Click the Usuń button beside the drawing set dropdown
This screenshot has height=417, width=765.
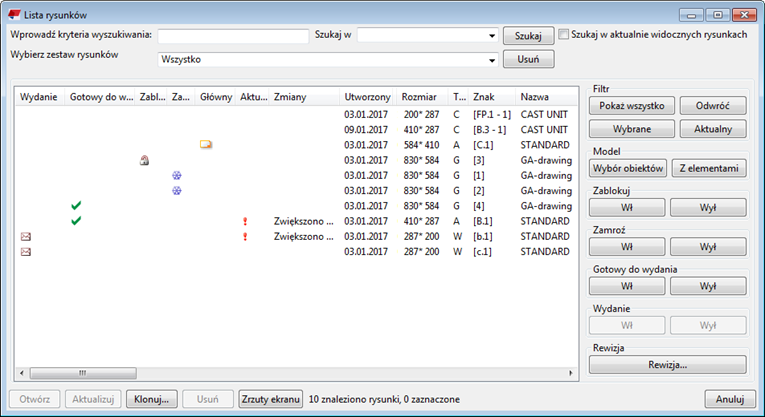point(528,59)
